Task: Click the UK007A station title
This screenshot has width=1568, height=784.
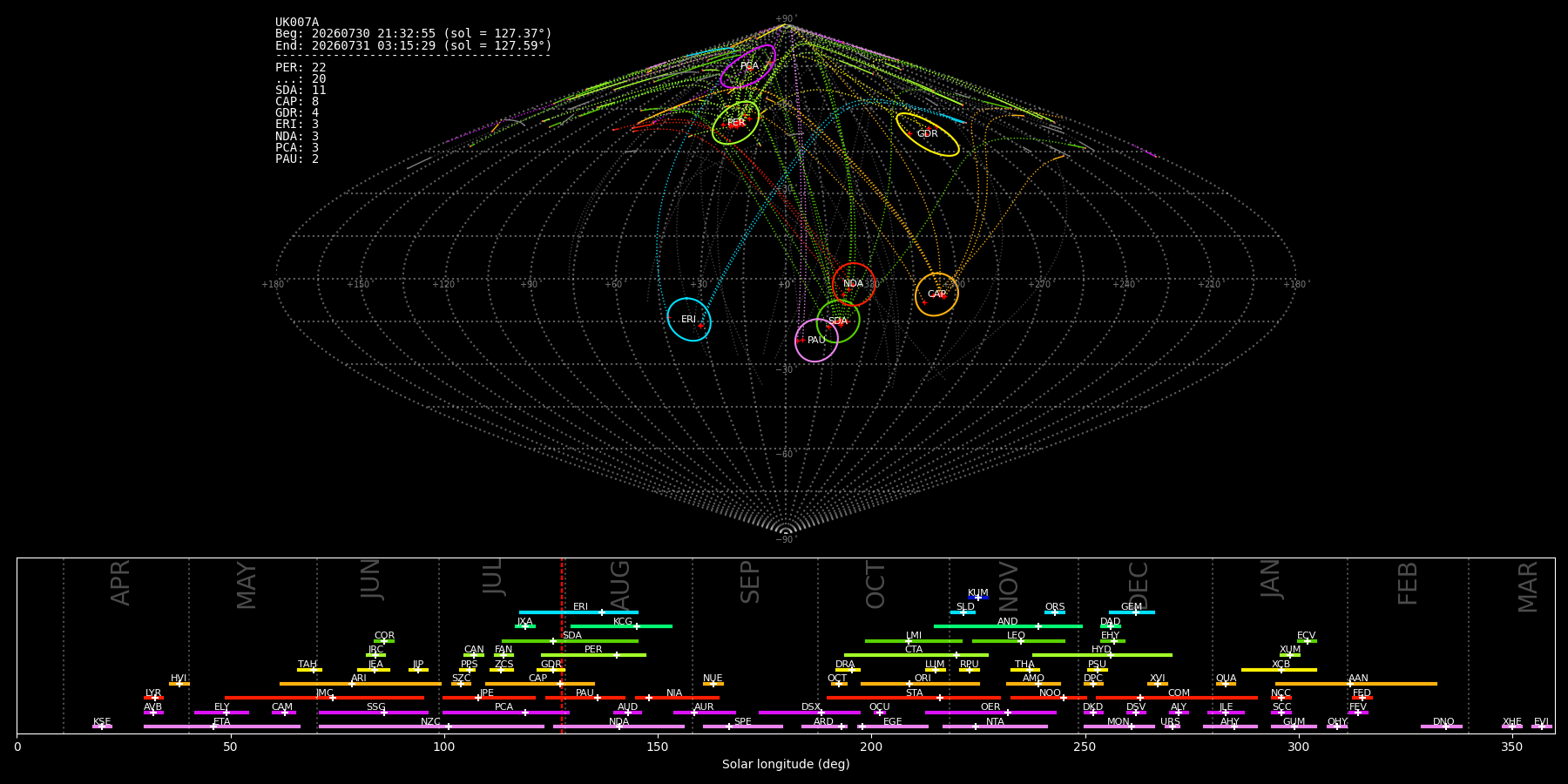Action: [x=297, y=23]
